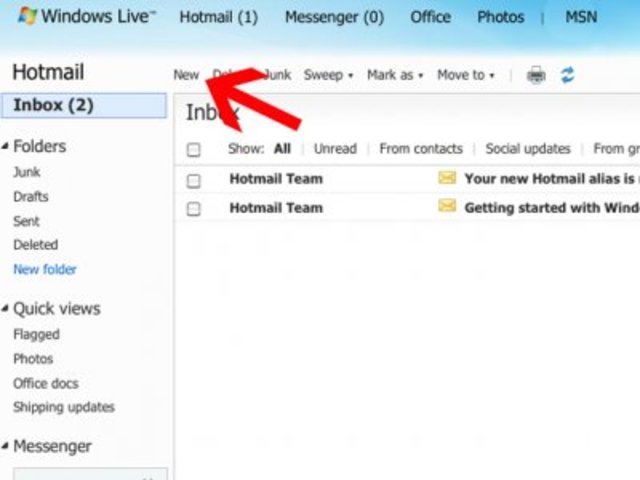
Task: Refresh the inbox with the blue arrows icon
Action: pyautogui.click(x=567, y=75)
